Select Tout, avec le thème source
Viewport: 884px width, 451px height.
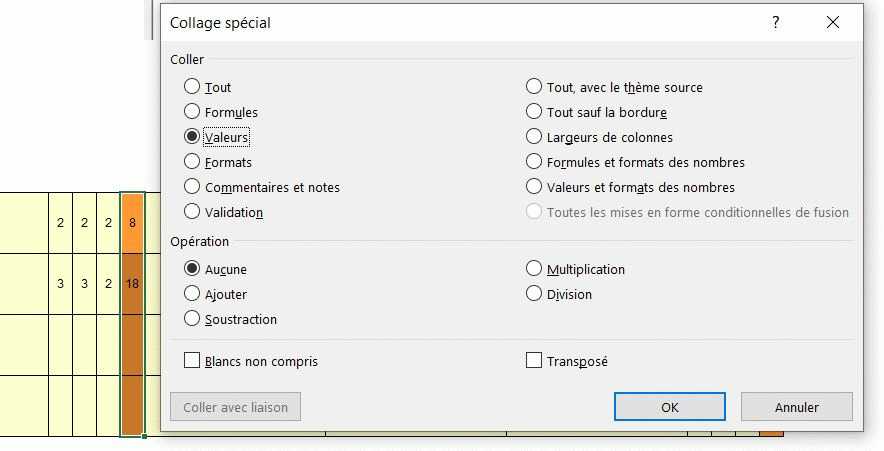534,87
